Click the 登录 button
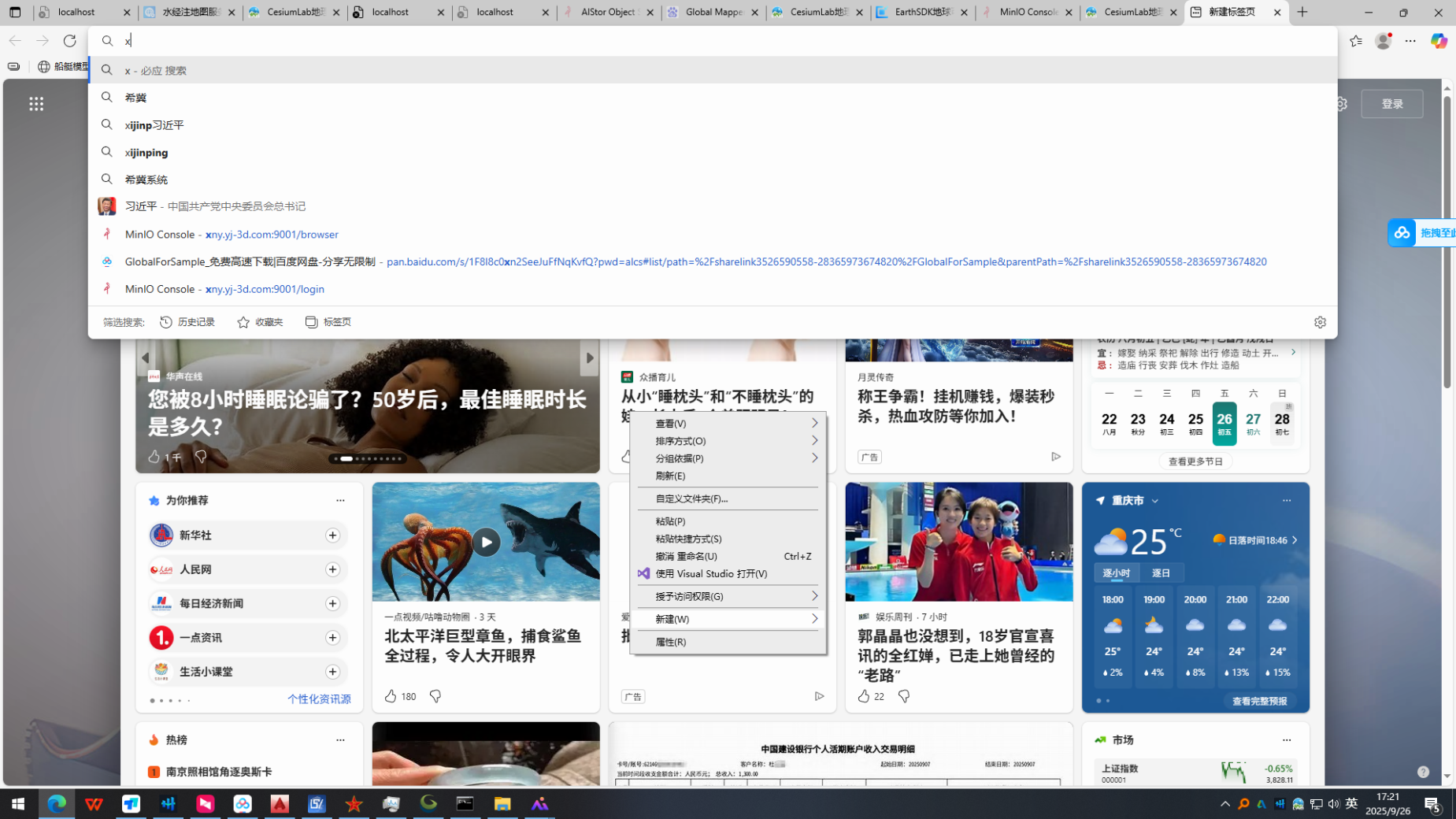Viewport: 1456px width, 819px height. pos(1391,104)
